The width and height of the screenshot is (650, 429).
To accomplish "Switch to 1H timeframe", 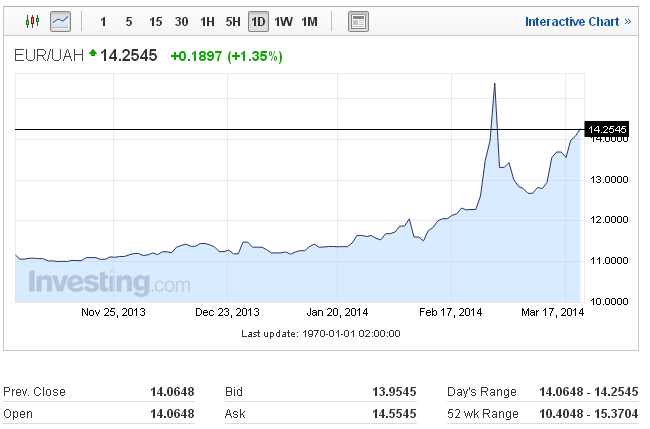I will [207, 22].
